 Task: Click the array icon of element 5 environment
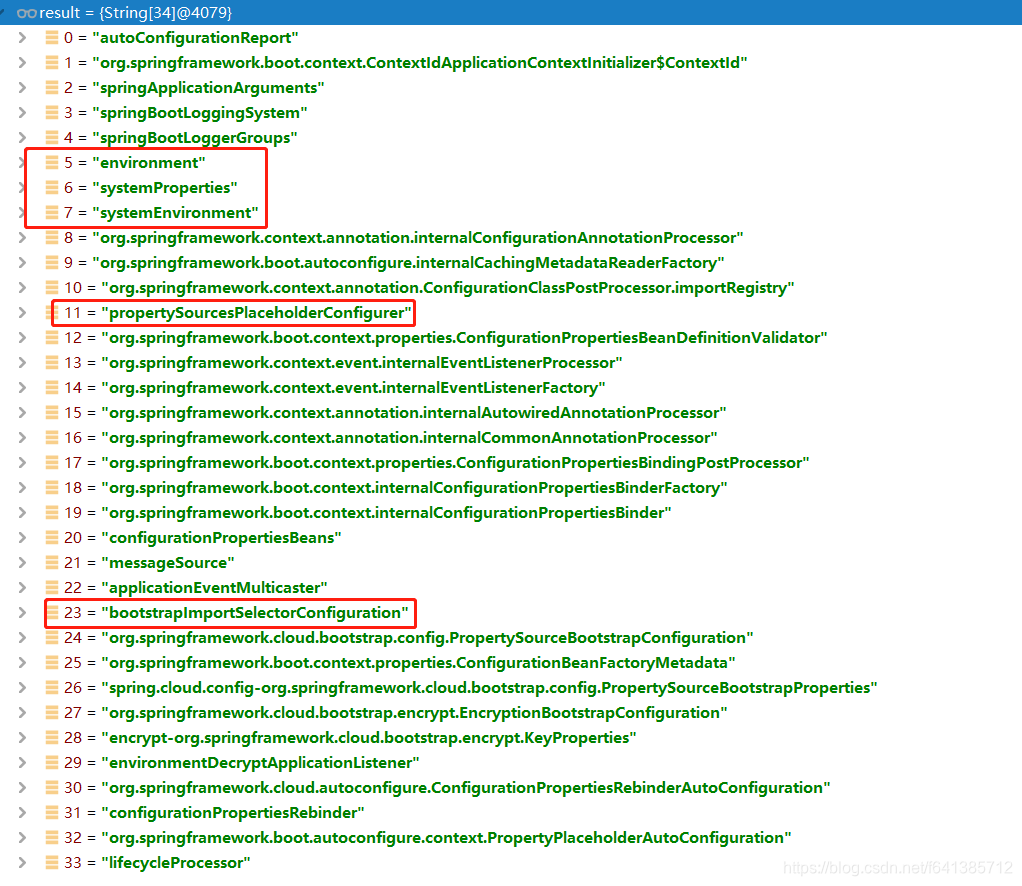52,162
